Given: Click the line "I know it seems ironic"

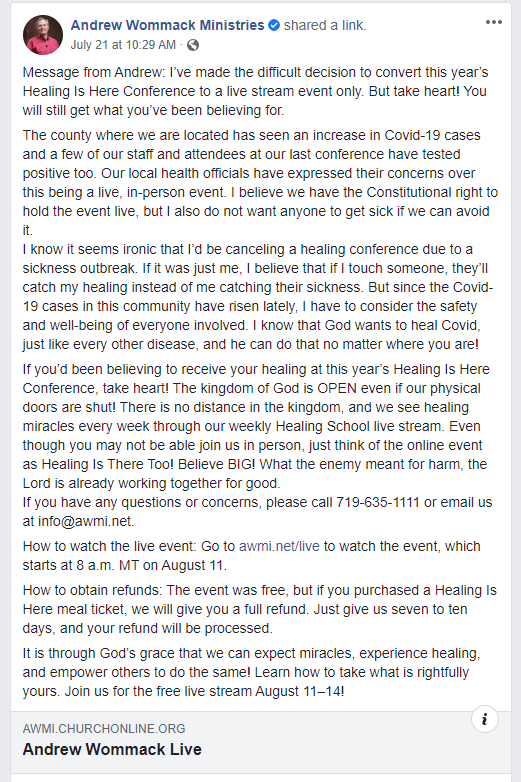Looking at the screenshot, I should point(248,249).
